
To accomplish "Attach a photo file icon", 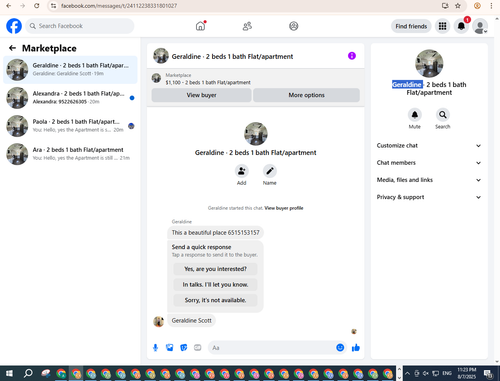I will point(170,348).
